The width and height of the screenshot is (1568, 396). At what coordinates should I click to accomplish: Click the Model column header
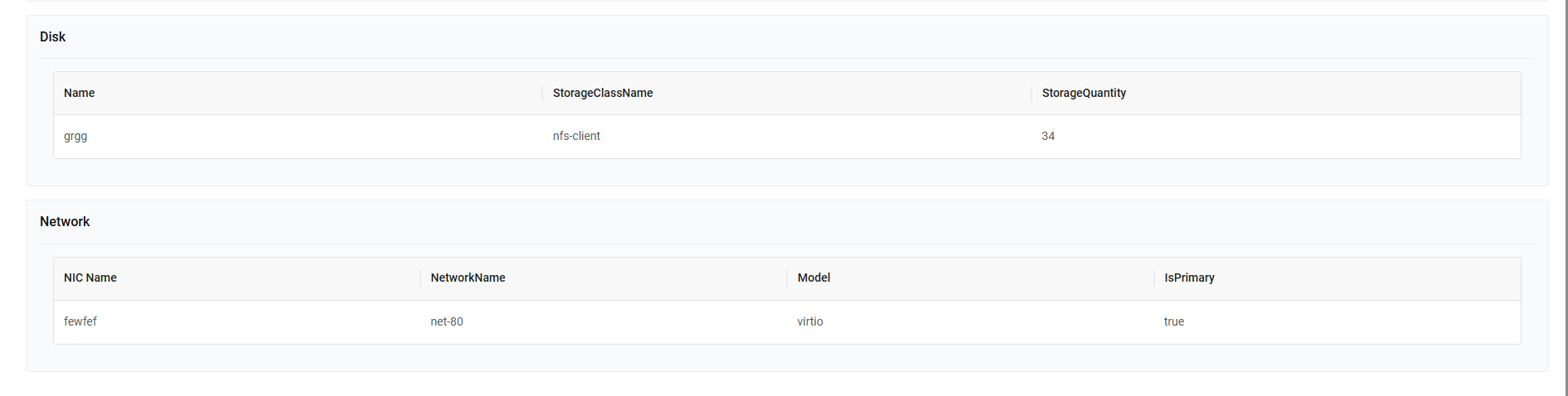(x=813, y=278)
